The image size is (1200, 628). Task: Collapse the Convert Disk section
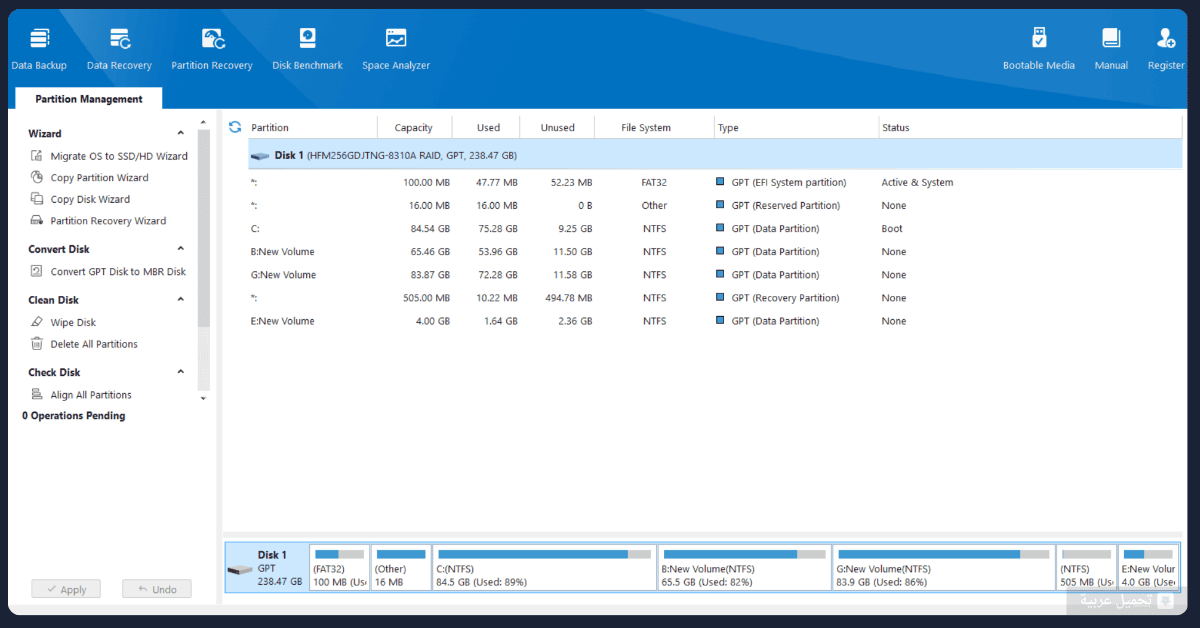point(181,249)
